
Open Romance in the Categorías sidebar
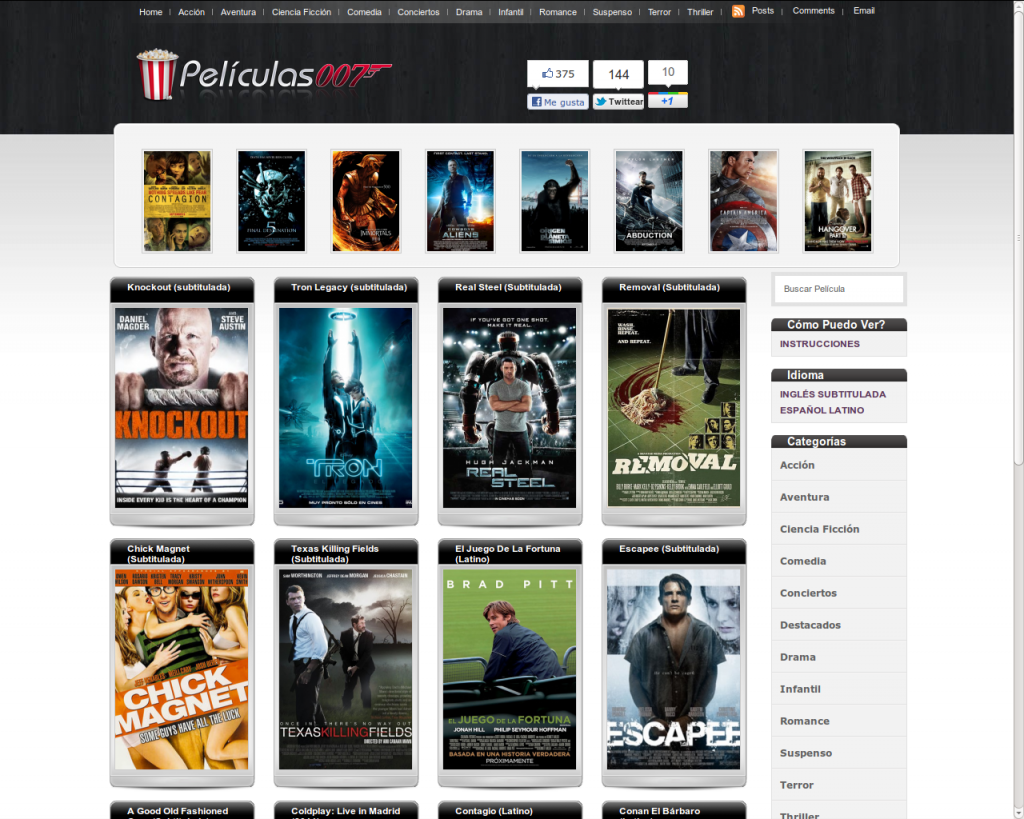pyautogui.click(x=805, y=721)
